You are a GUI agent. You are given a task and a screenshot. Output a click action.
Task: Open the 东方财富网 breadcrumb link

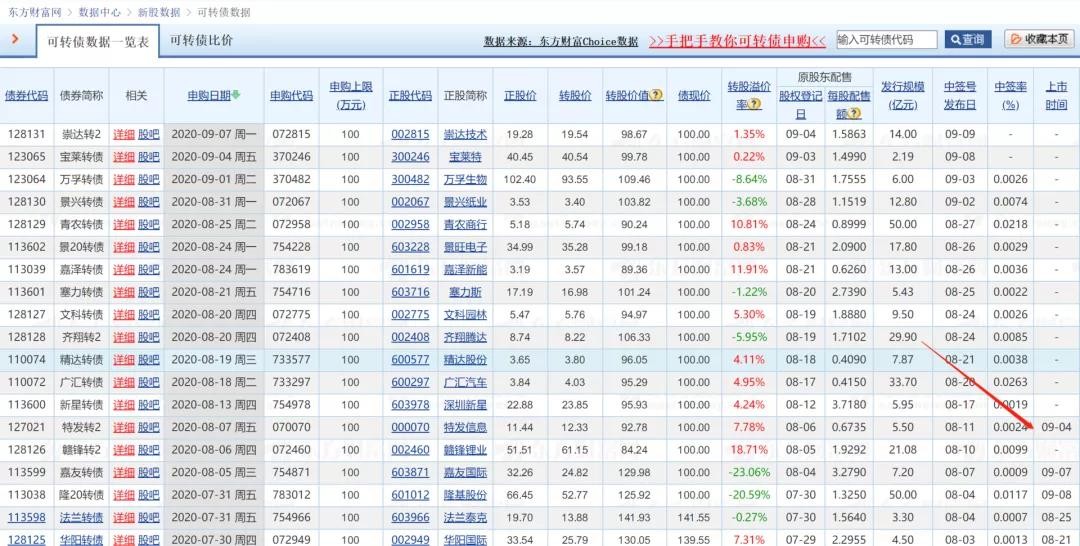pyautogui.click(x=34, y=12)
